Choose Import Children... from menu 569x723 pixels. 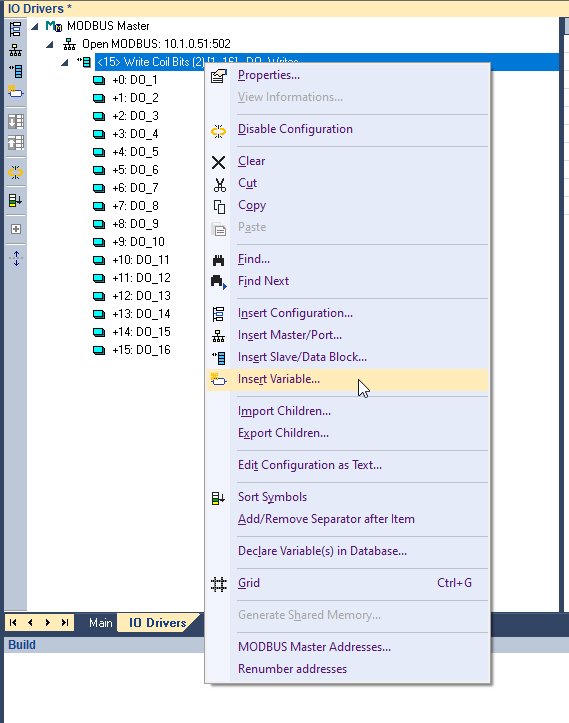click(284, 411)
